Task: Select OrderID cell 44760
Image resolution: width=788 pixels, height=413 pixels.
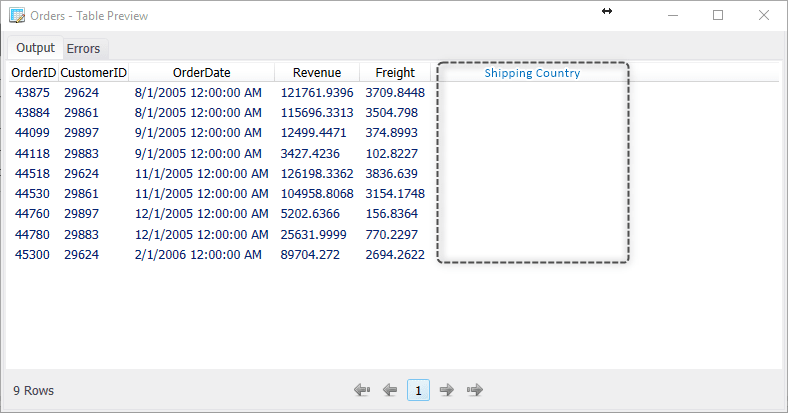Action: pyautogui.click(x=32, y=214)
